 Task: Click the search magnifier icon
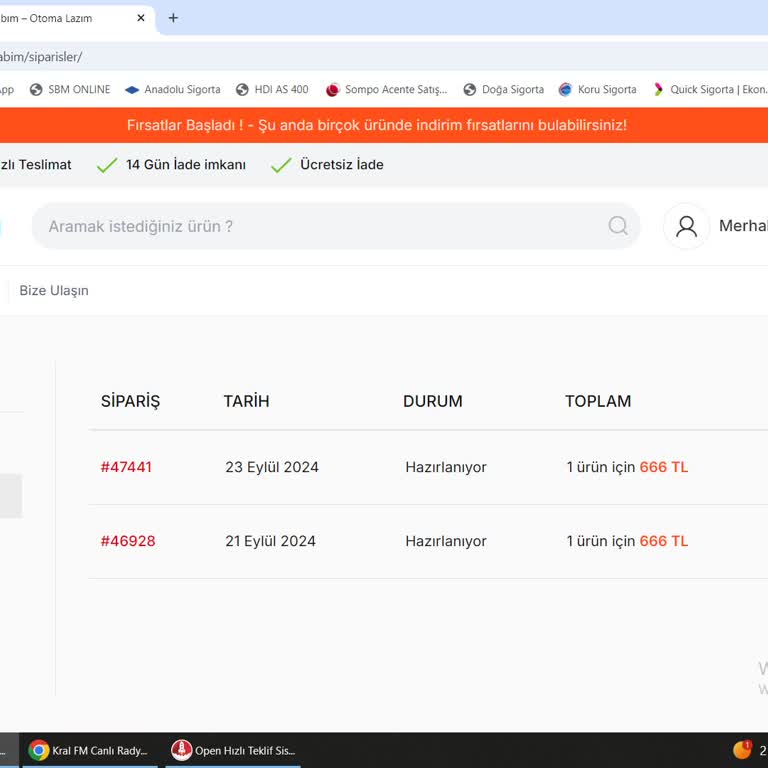[618, 226]
